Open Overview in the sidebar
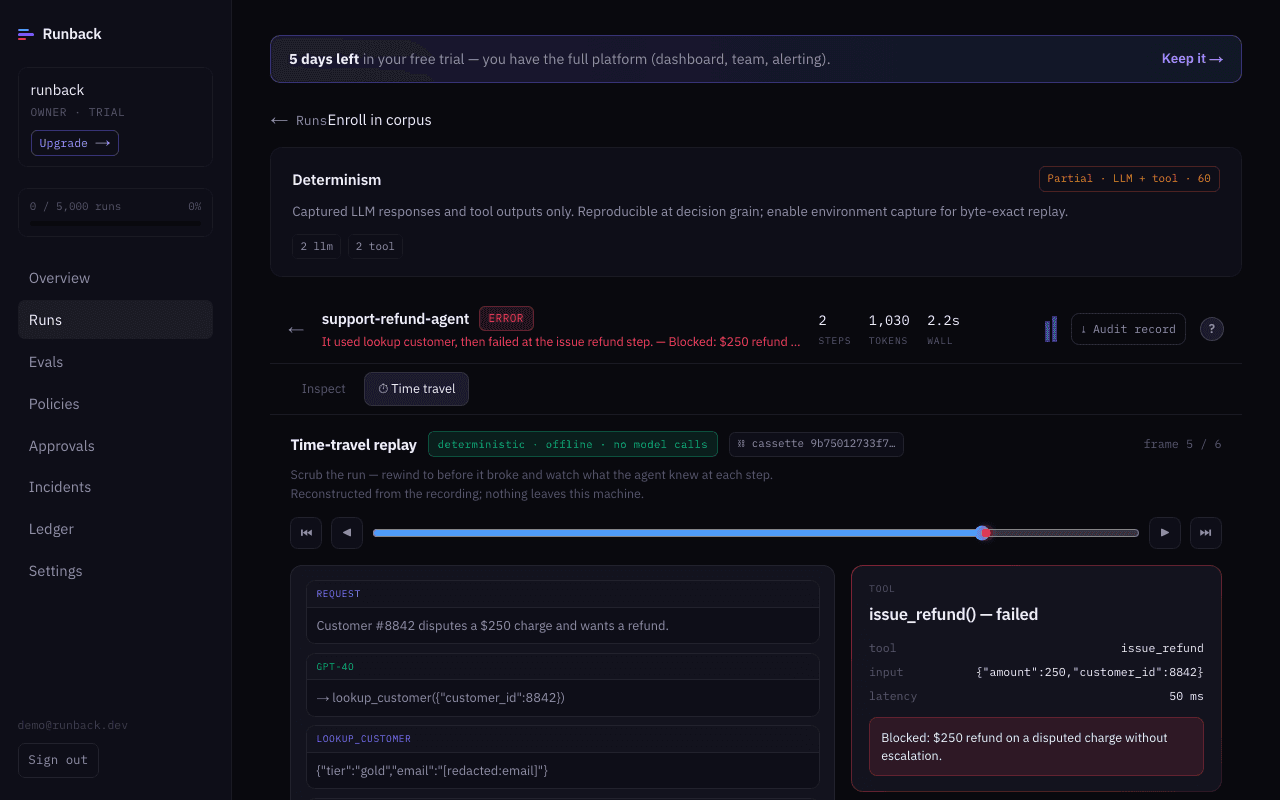The height and width of the screenshot is (800, 1280). pyautogui.click(x=115, y=278)
